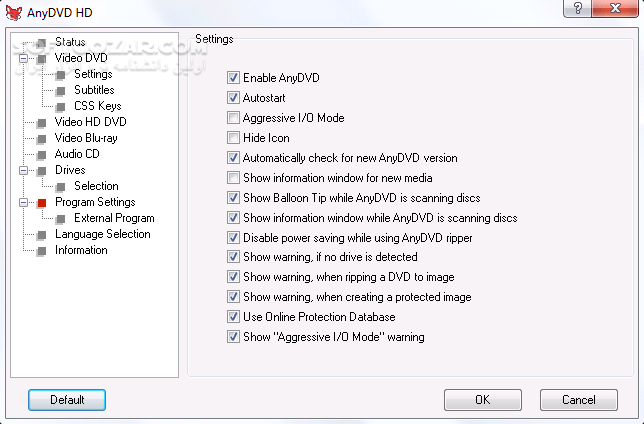Viewport: 644px width, 424px height.
Task: Check the Hide Icon option
Action: point(234,137)
